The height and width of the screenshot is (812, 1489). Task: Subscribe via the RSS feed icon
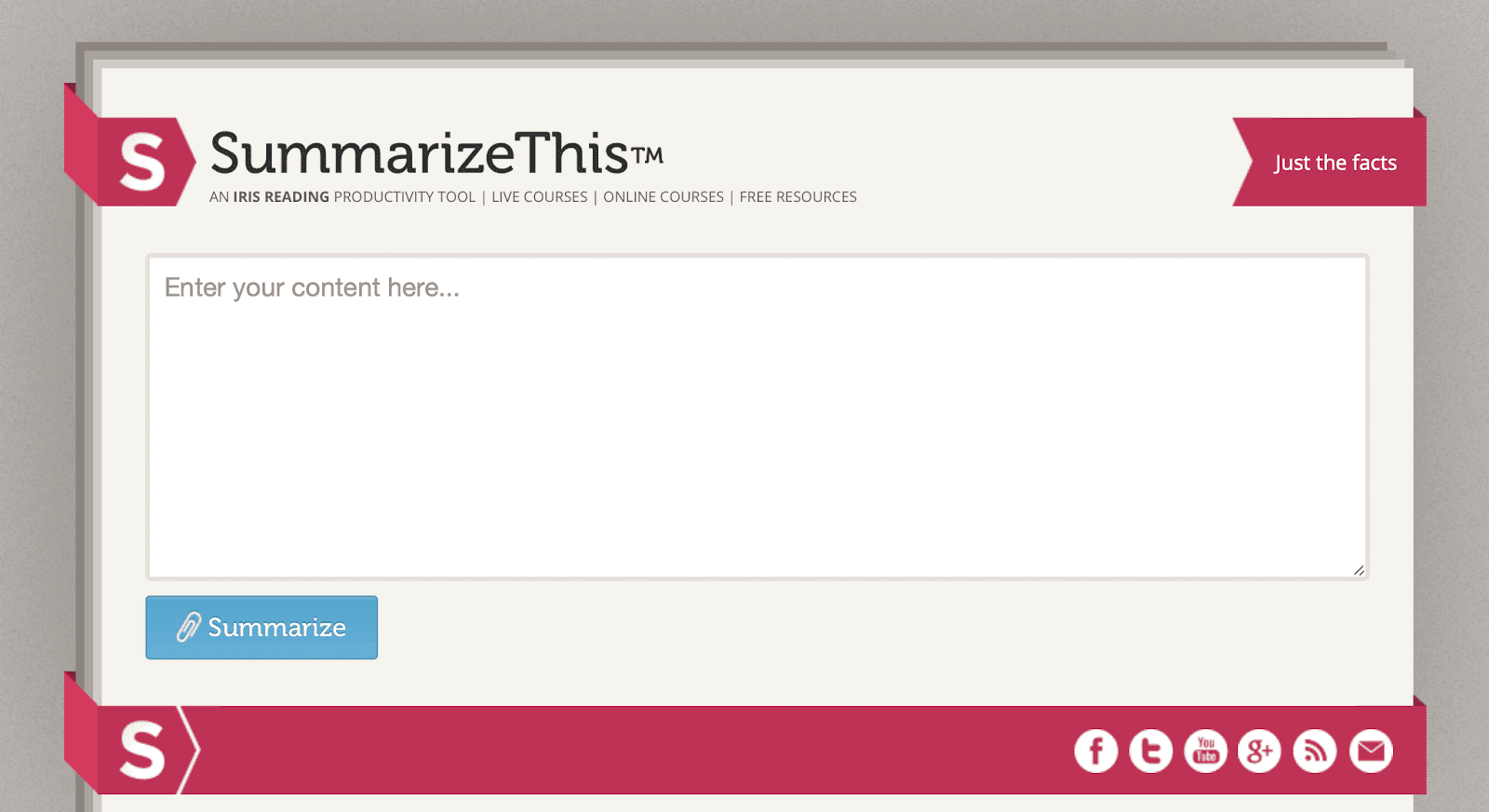1315,751
